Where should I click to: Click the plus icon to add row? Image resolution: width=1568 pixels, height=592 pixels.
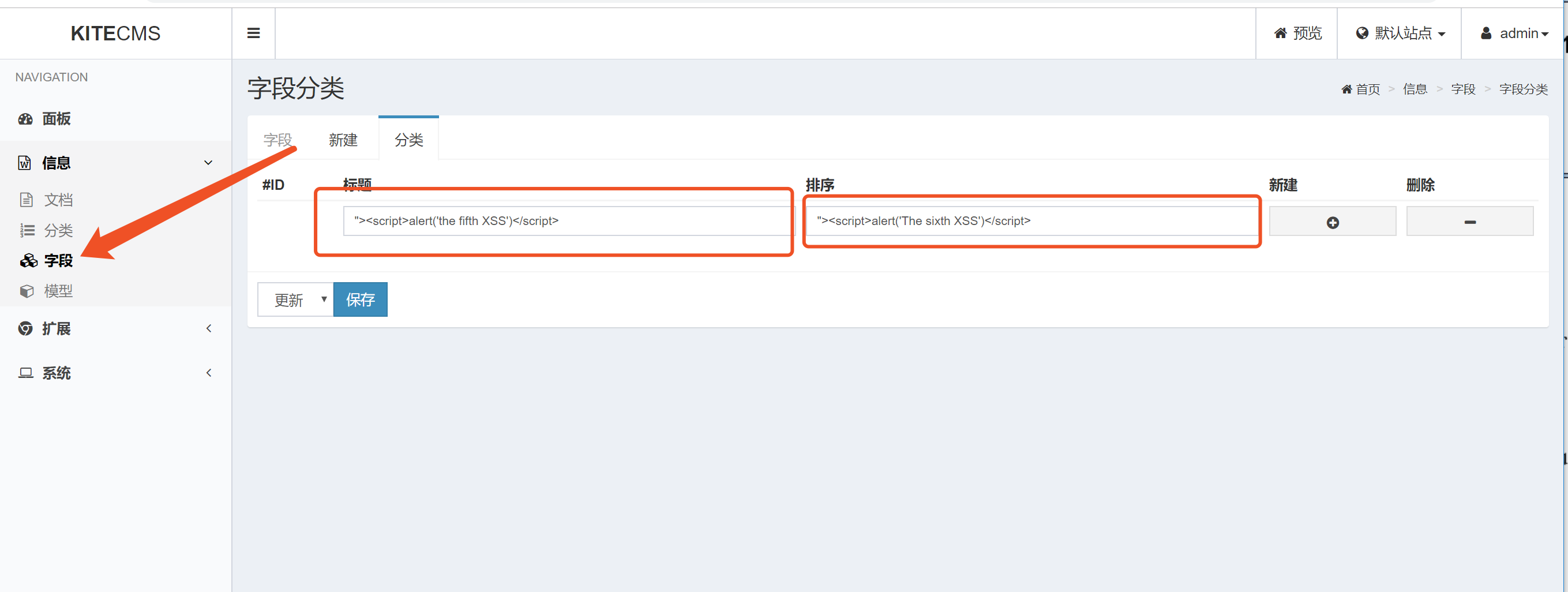(x=1333, y=222)
